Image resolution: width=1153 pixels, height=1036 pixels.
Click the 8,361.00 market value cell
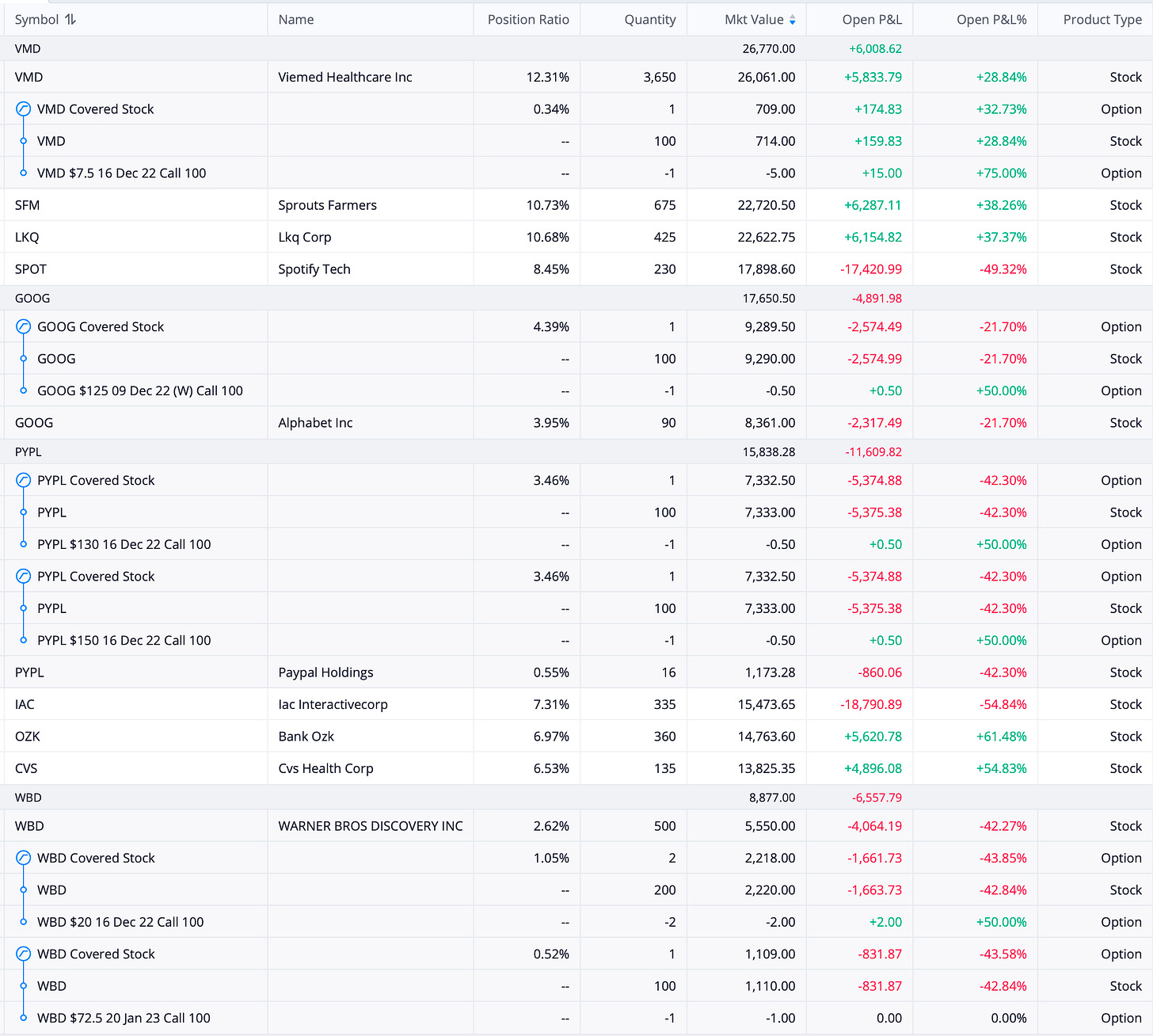coord(771,422)
